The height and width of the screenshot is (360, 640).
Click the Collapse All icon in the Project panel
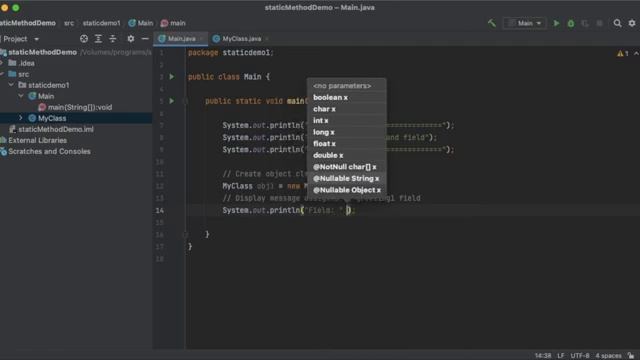pyautogui.click(x=113, y=39)
